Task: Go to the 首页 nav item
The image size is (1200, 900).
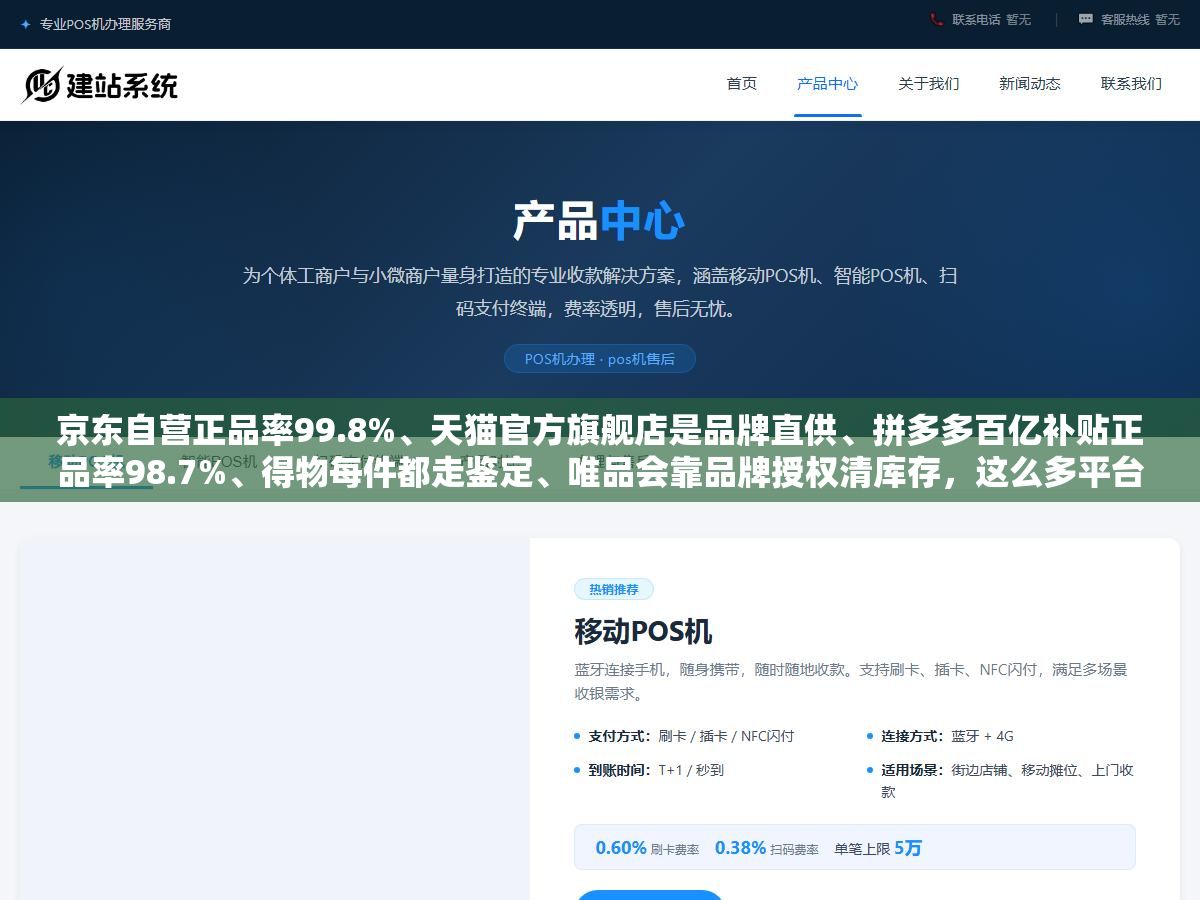Action: tap(742, 84)
